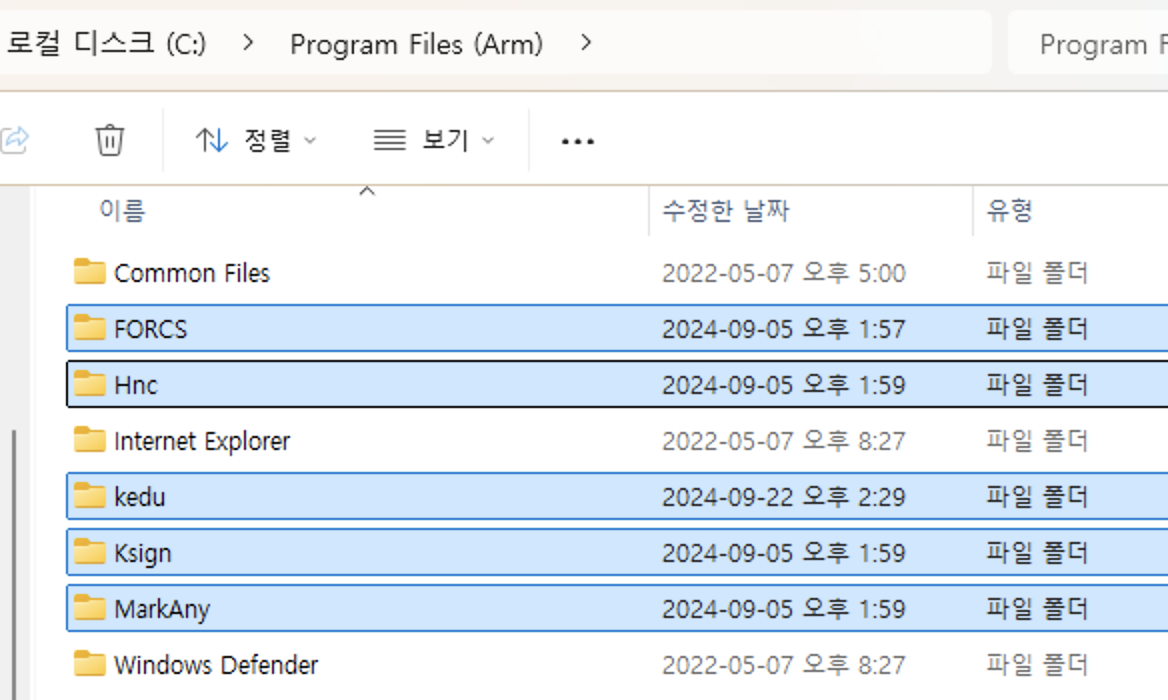Open the 정렬 sort dropdown
Screen dimensions: 1168x700
pyautogui.click(x=256, y=140)
